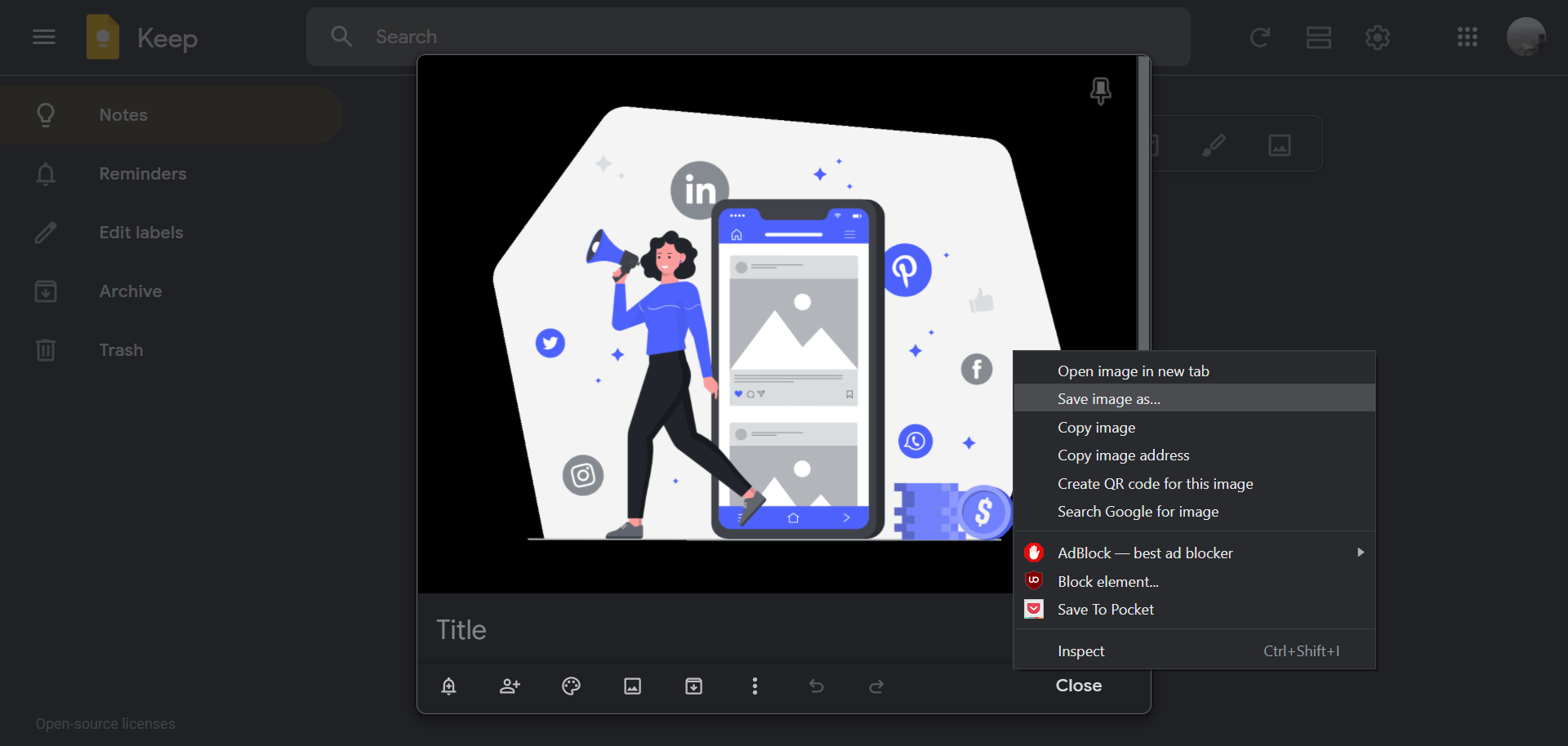This screenshot has height=746, width=1568.
Task: Open the three-dot More menu
Action: tap(755, 686)
